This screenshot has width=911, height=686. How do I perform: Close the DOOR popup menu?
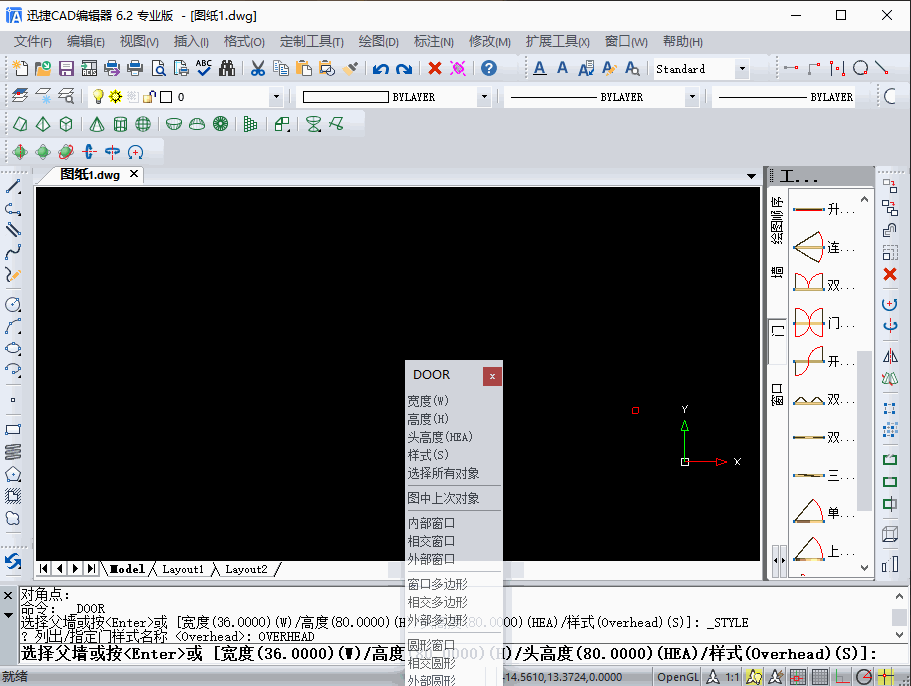(492, 376)
